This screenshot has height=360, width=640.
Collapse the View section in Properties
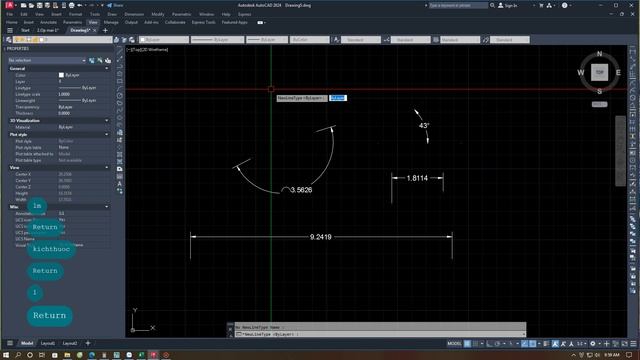coord(107,168)
